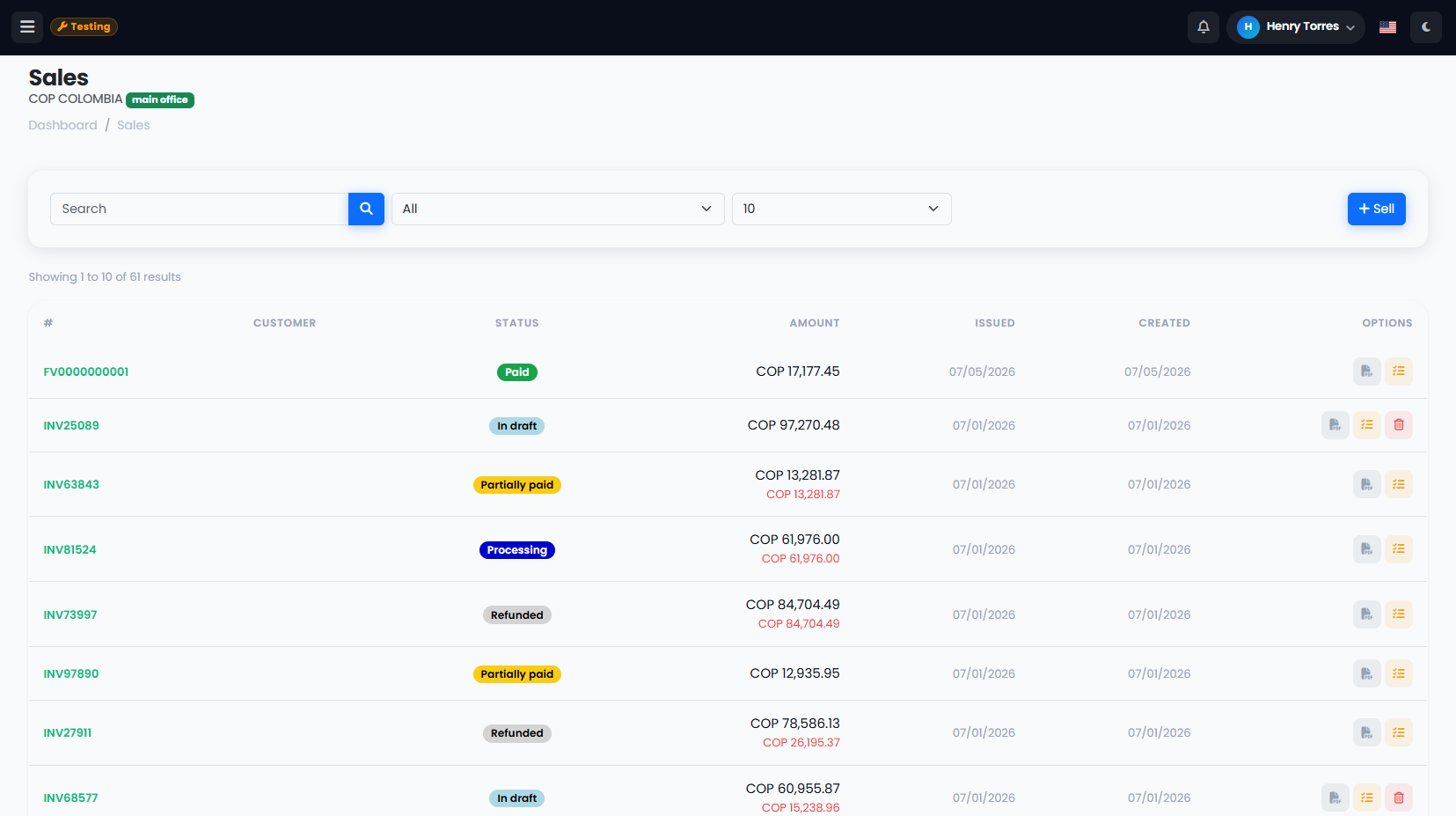1456x816 pixels.
Task: Click In draft badge of INV25089
Action: click(x=517, y=426)
